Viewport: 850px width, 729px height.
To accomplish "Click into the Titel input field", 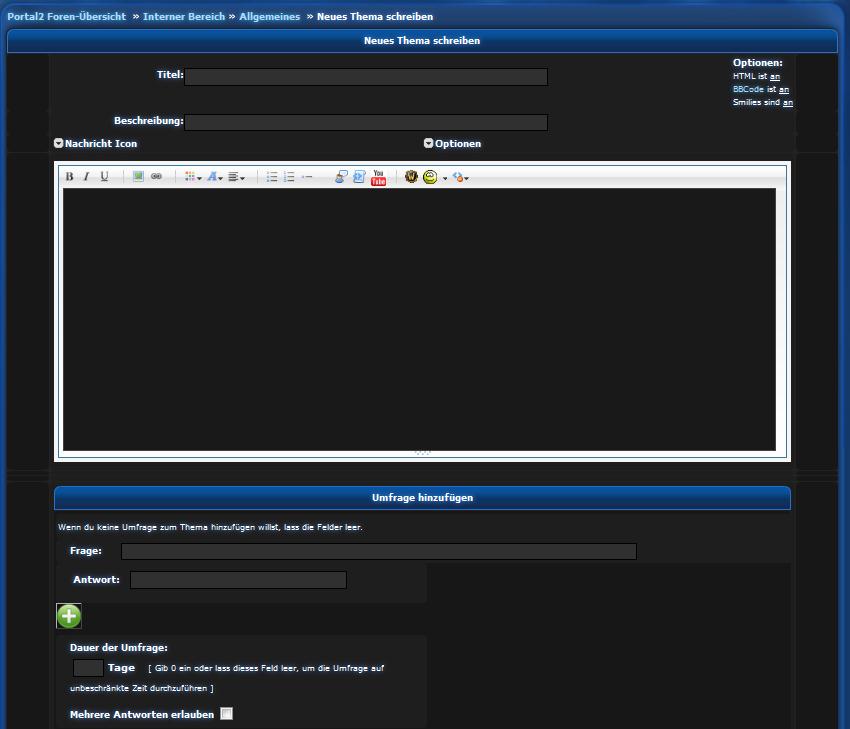I will pos(366,76).
